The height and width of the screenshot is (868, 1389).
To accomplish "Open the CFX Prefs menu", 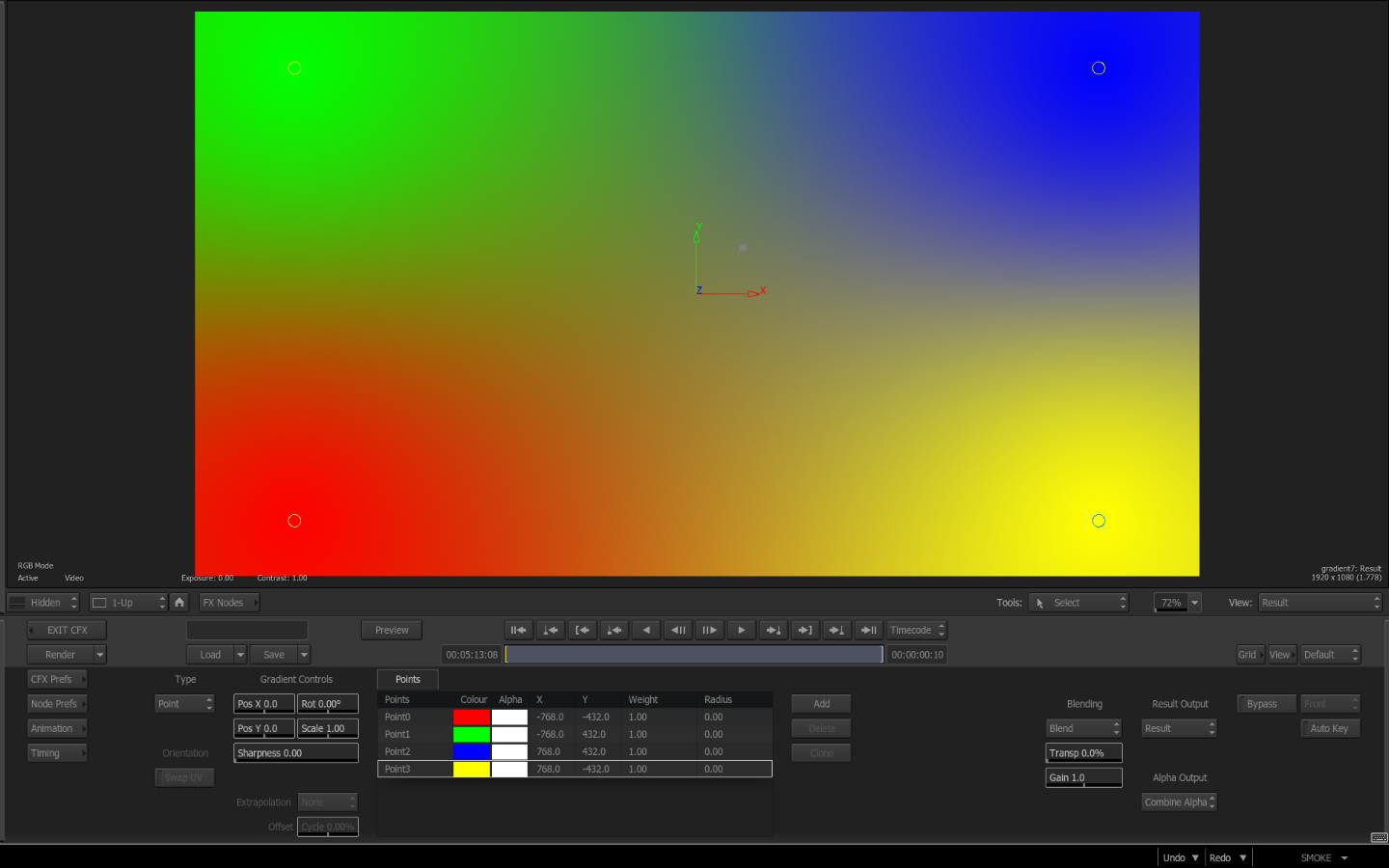I will pyautogui.click(x=57, y=679).
